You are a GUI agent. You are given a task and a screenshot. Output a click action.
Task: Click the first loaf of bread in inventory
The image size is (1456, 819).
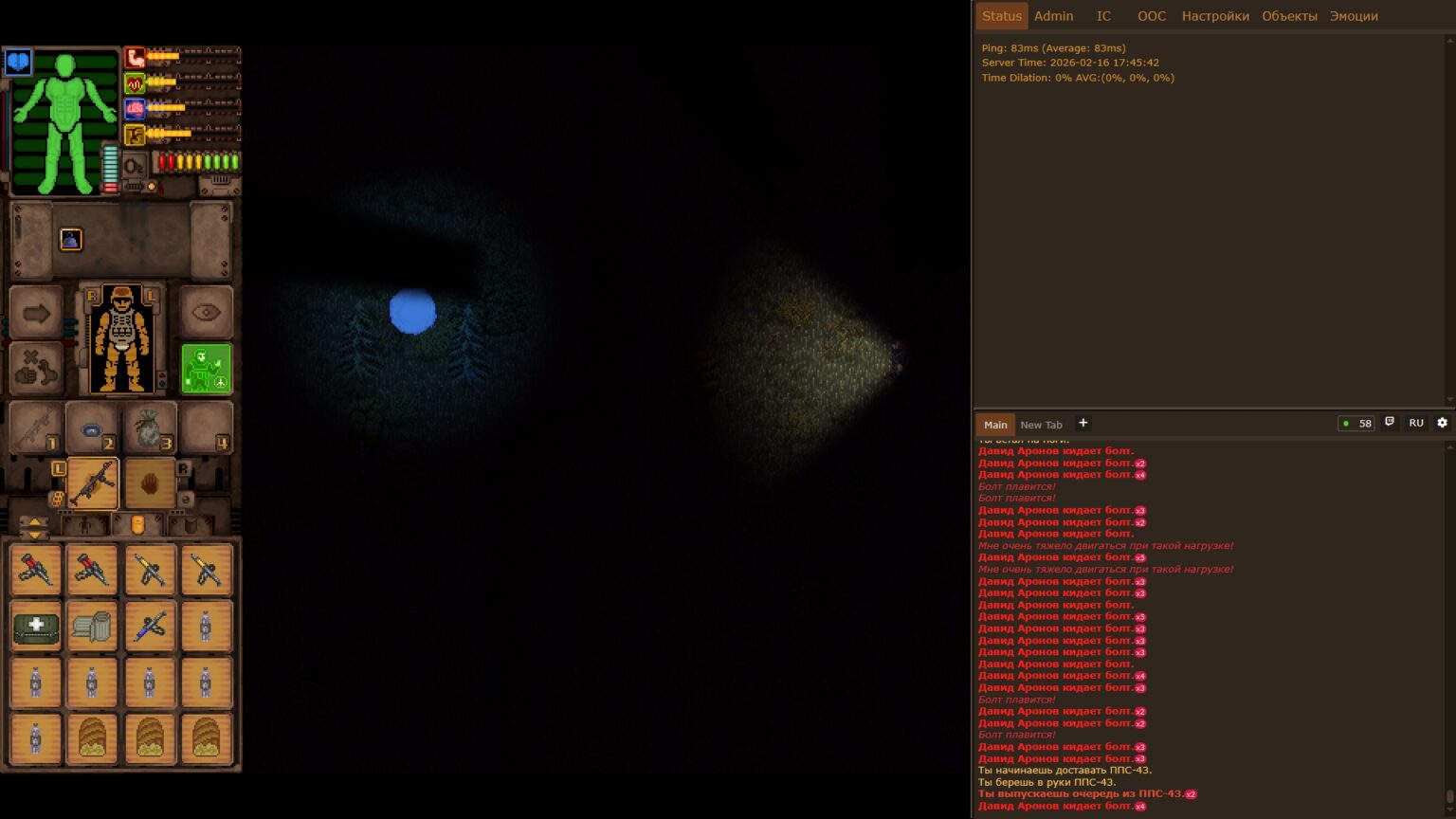93,738
